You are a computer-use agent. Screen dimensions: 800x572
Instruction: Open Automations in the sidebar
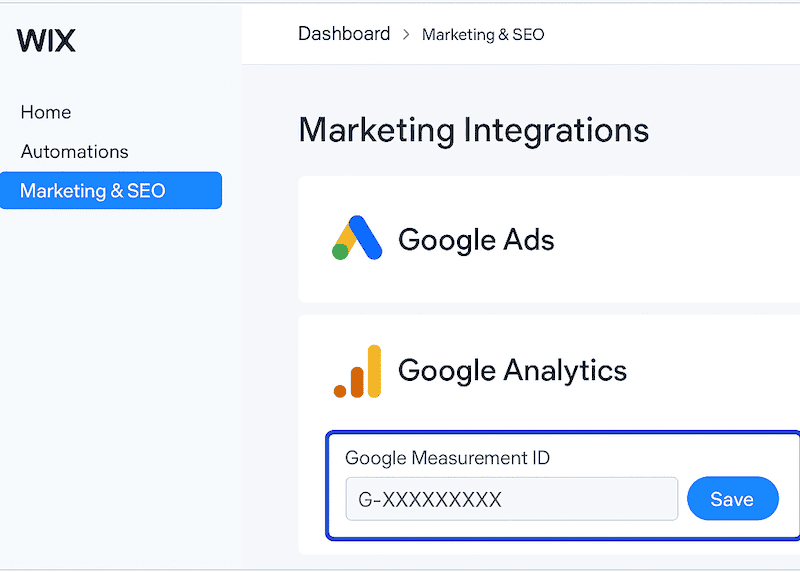[74, 152]
